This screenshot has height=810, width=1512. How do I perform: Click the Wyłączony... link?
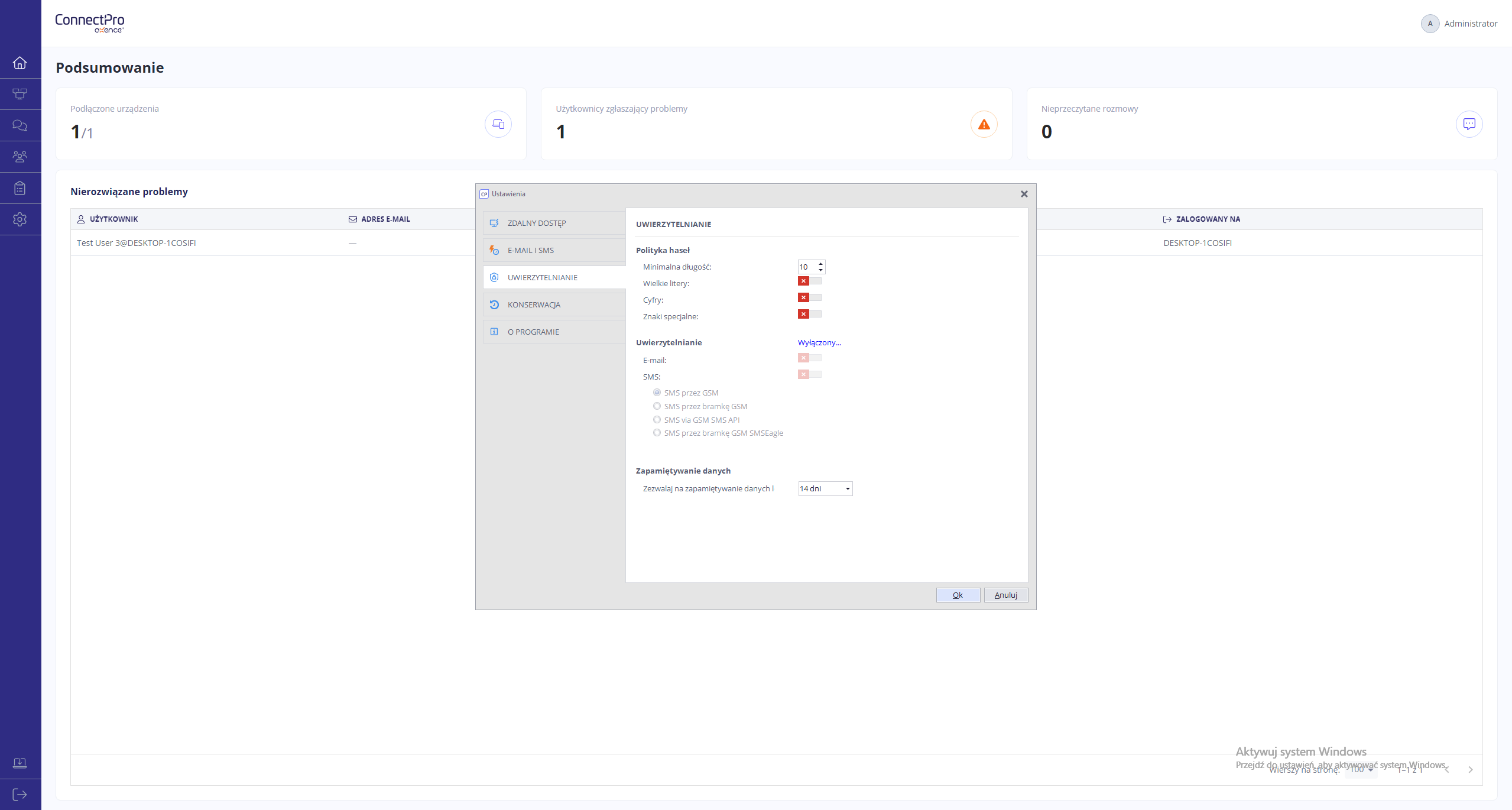(x=819, y=343)
